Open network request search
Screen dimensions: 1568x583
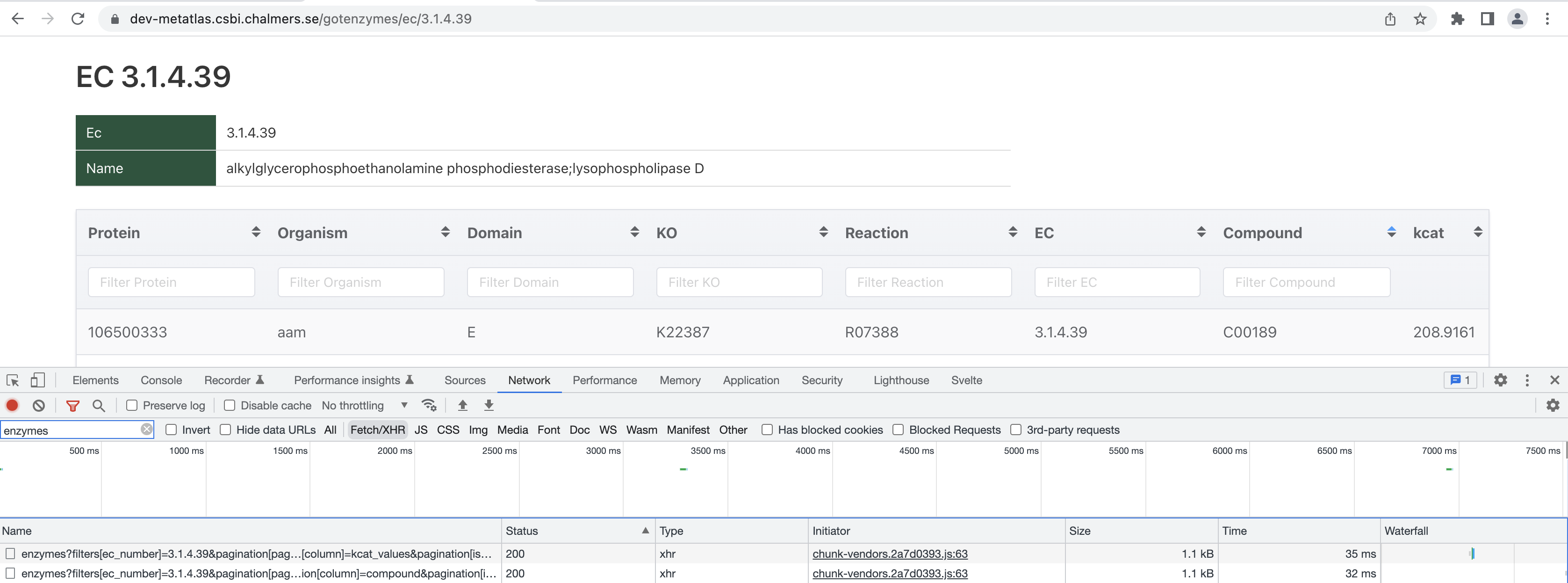99,405
